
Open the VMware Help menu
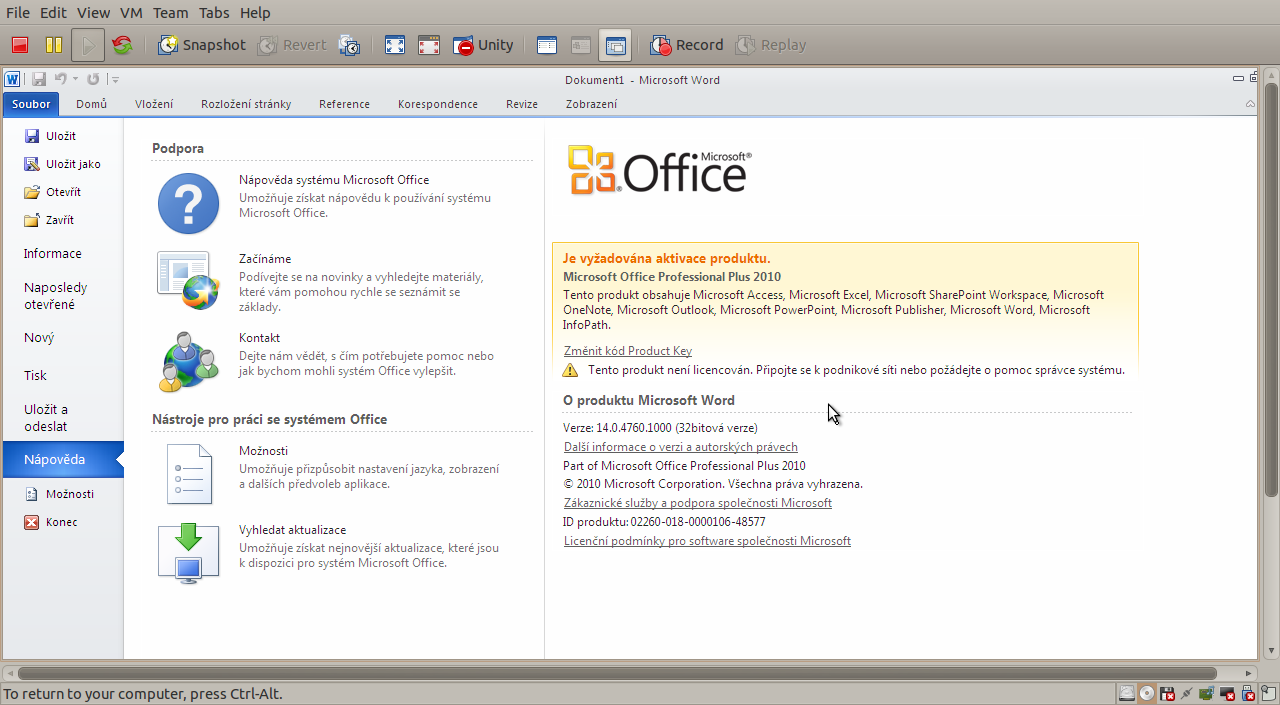point(255,13)
